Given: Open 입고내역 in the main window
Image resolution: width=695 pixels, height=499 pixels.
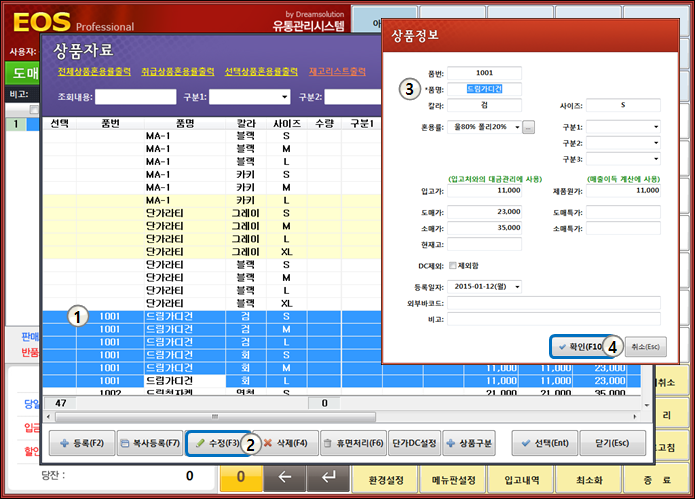Looking at the screenshot, I should [522, 480].
